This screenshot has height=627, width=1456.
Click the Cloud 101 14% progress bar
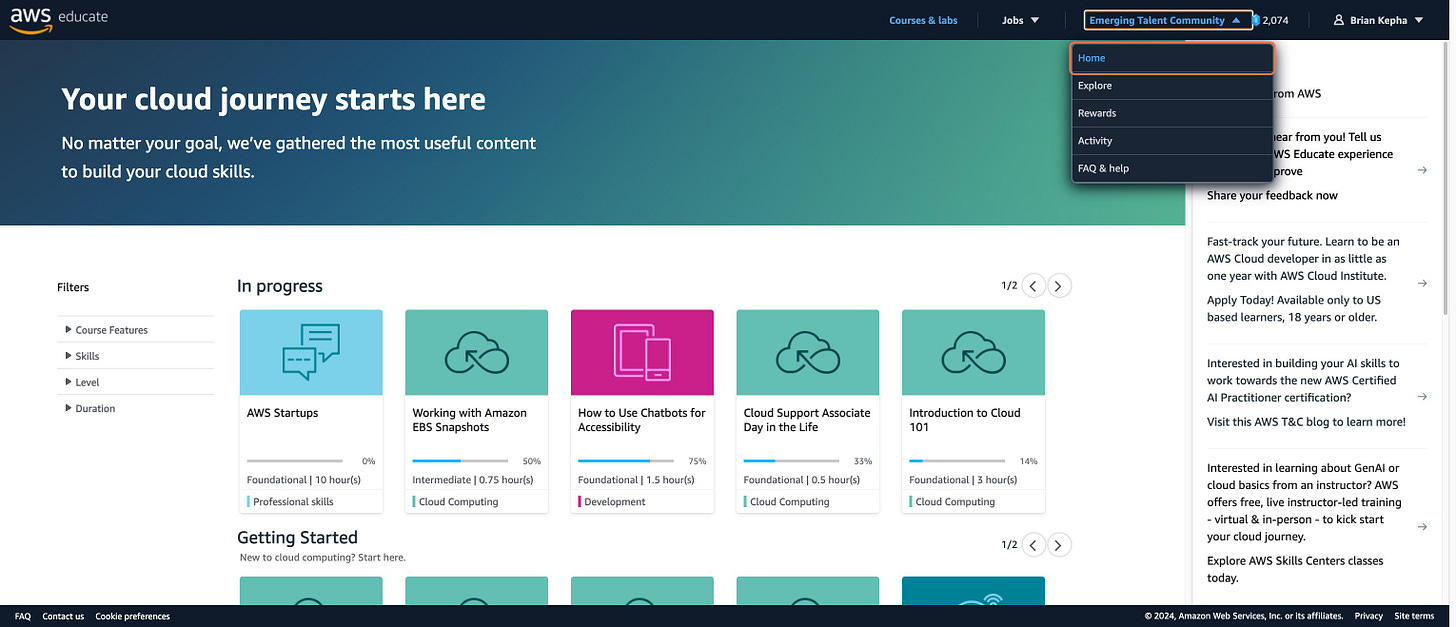pyautogui.click(x=957, y=461)
